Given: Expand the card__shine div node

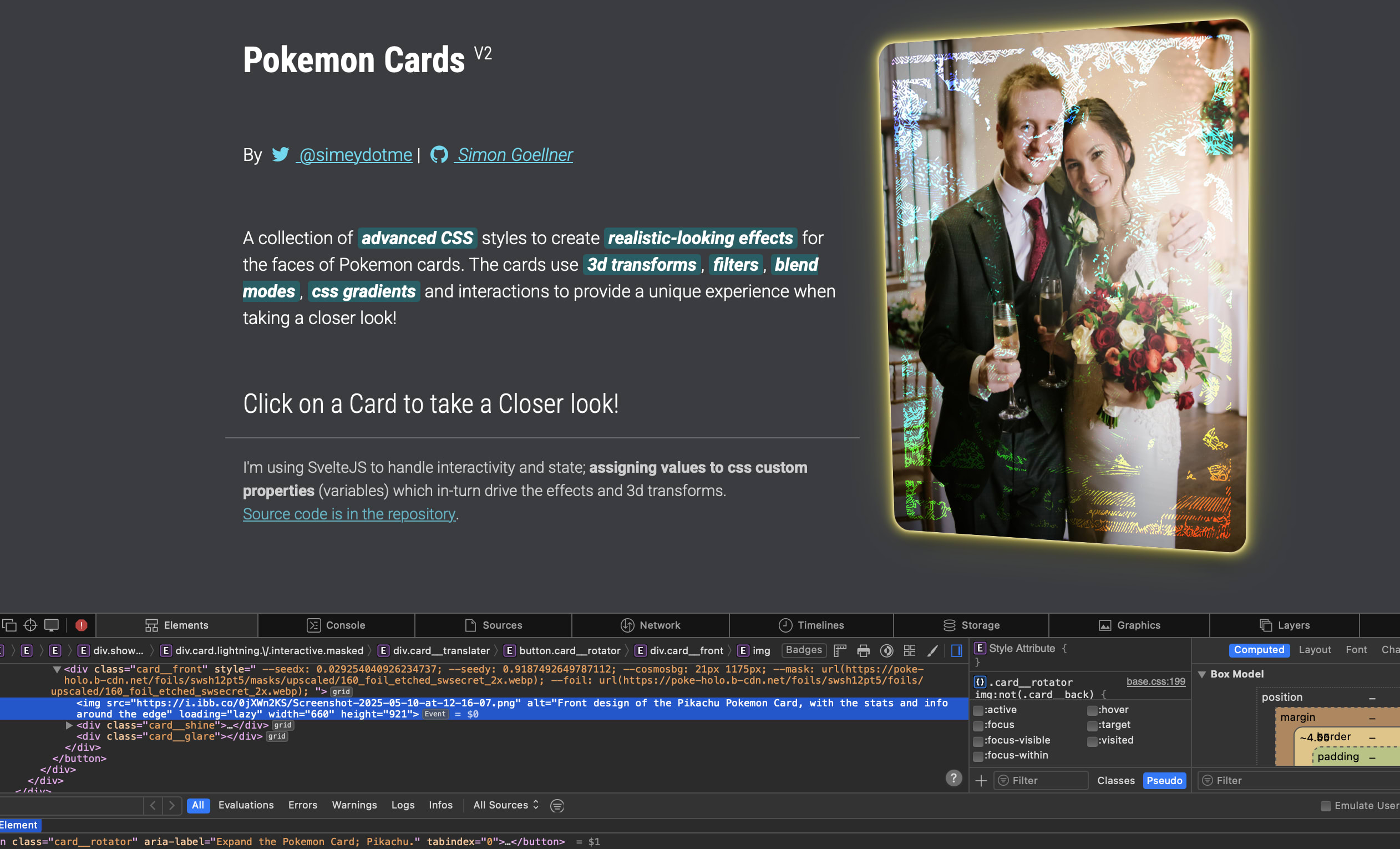Looking at the screenshot, I should pos(69,725).
